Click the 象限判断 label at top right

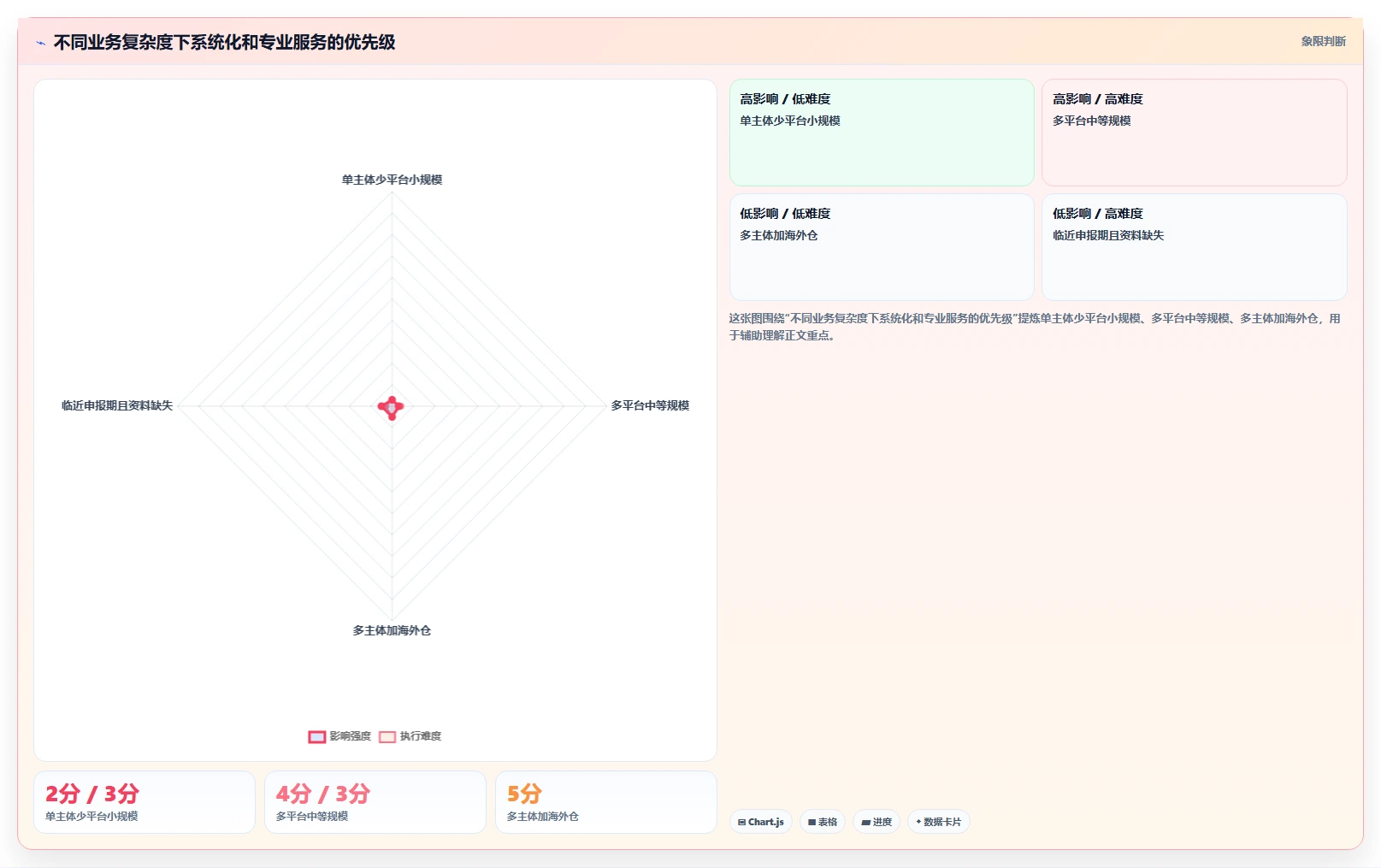(1323, 41)
